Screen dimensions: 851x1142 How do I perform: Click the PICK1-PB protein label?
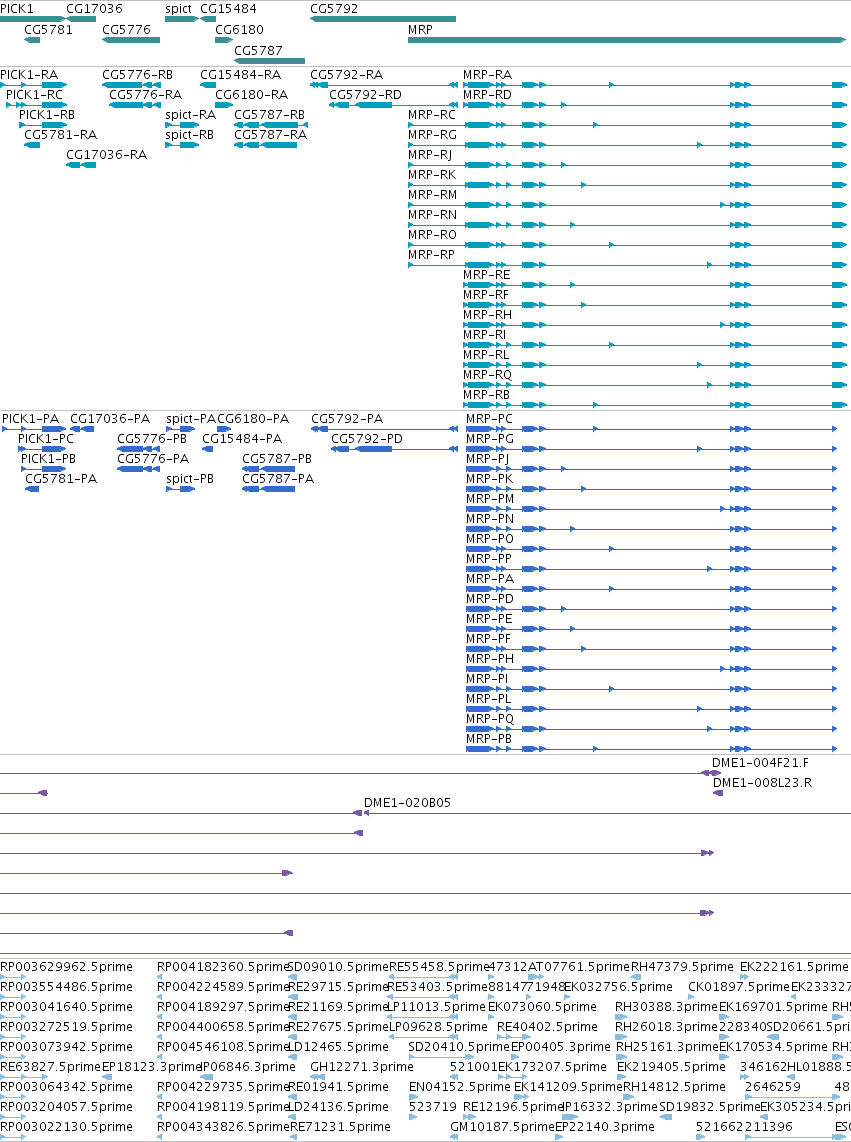[48, 459]
